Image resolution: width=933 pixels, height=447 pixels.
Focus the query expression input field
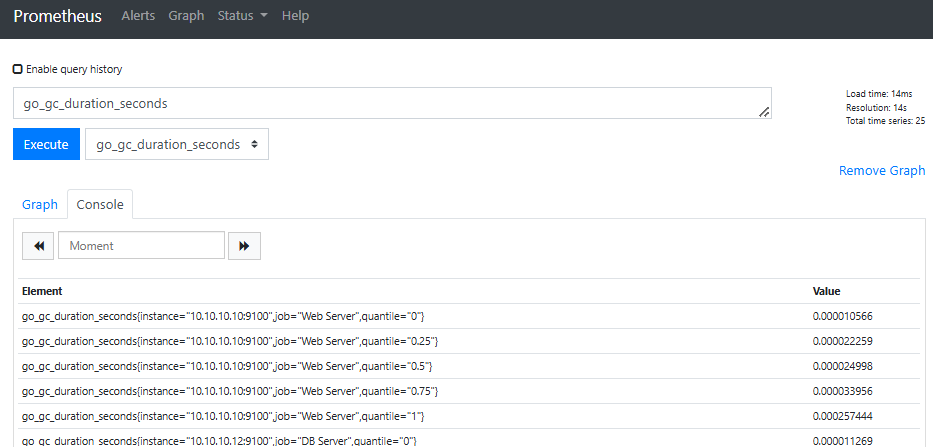(x=392, y=104)
